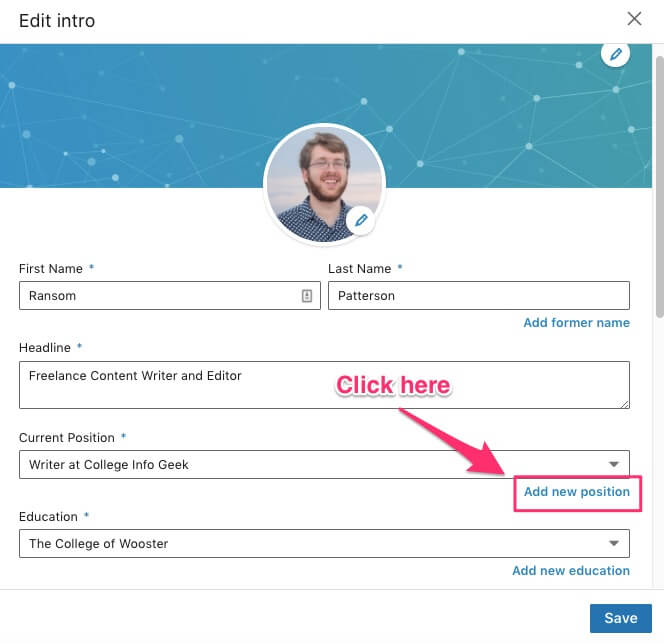Close the Edit intro dialog

click(x=634, y=19)
